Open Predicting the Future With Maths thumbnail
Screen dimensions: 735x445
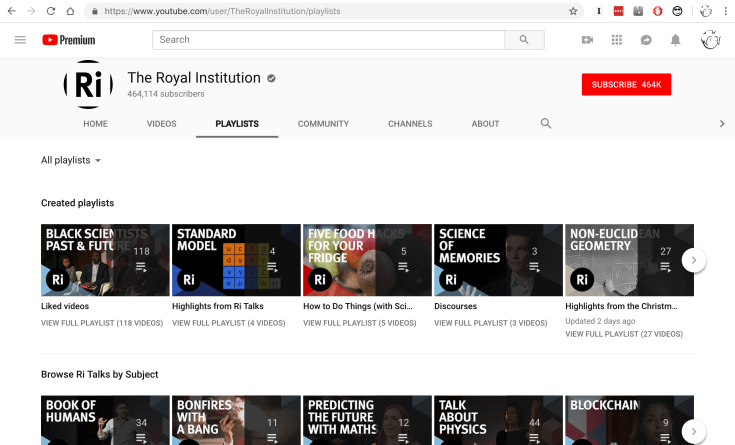368,420
